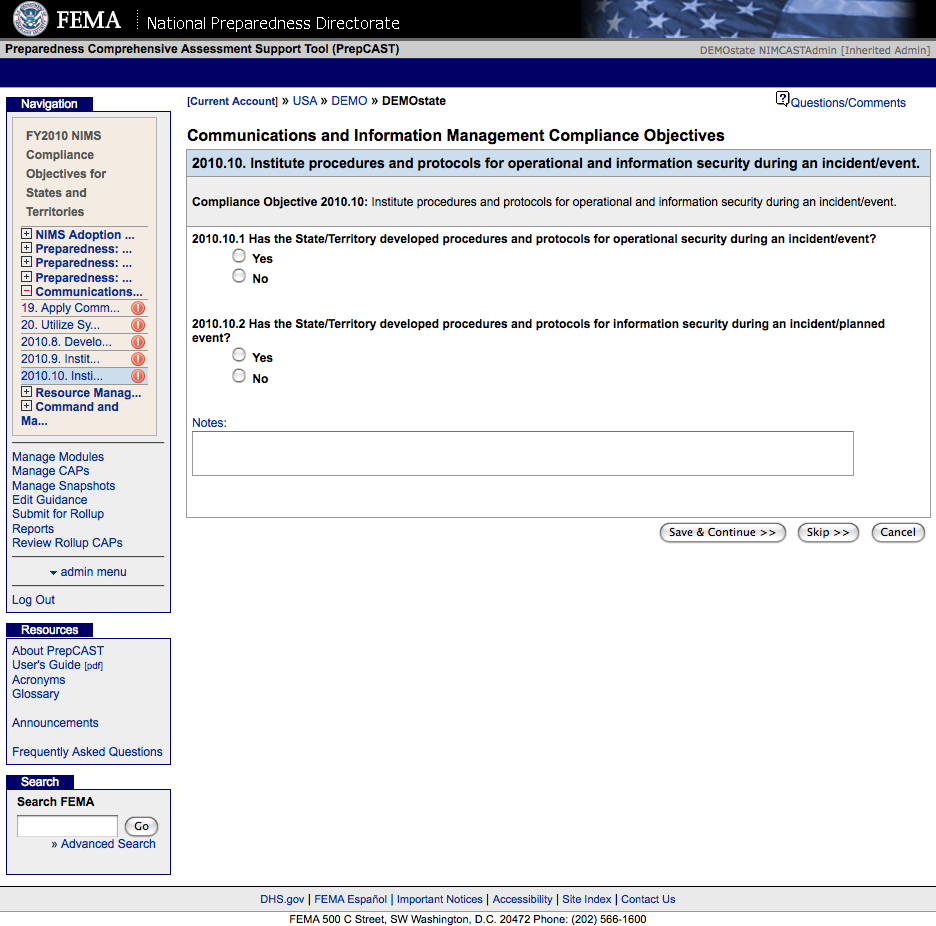Click Site Index footer link
Viewport: 936px width, 926px height.
click(x=587, y=899)
